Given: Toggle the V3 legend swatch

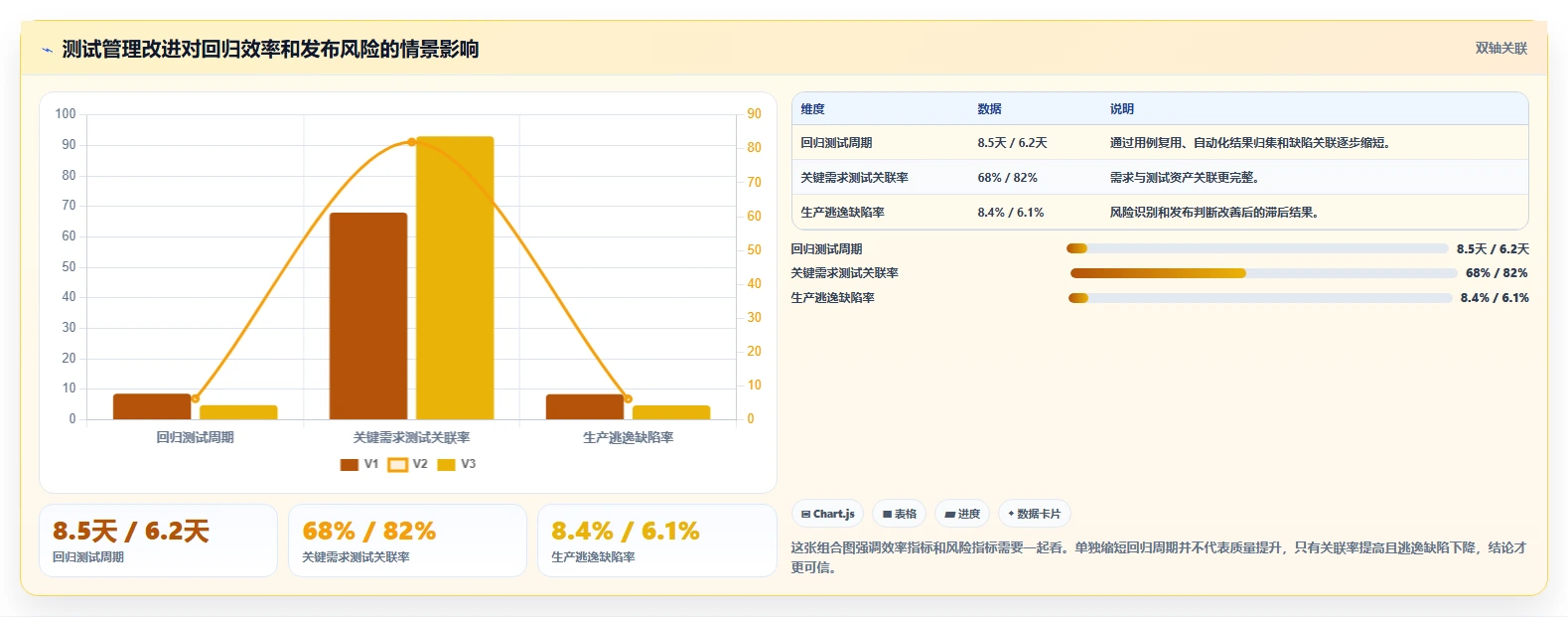Looking at the screenshot, I should pyautogui.click(x=446, y=464).
